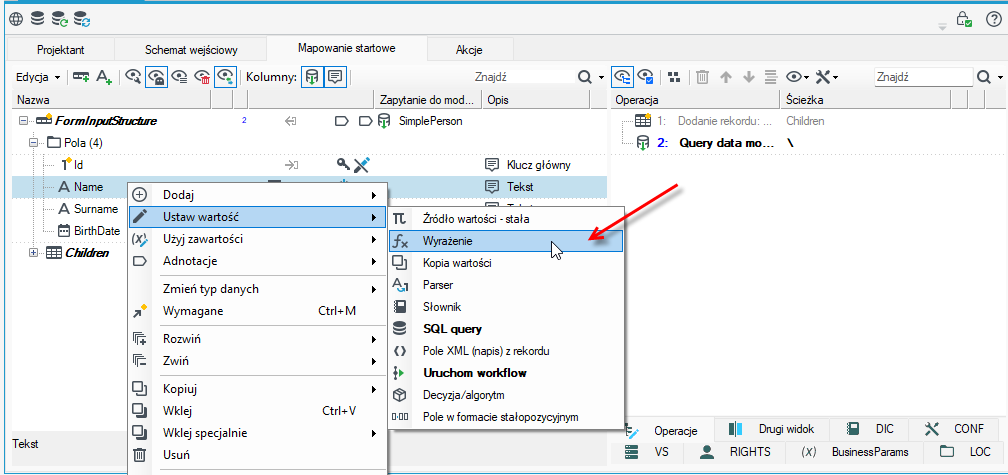
Task: Switch to the Drugi widok bottom tab
Action: [x=772, y=429]
